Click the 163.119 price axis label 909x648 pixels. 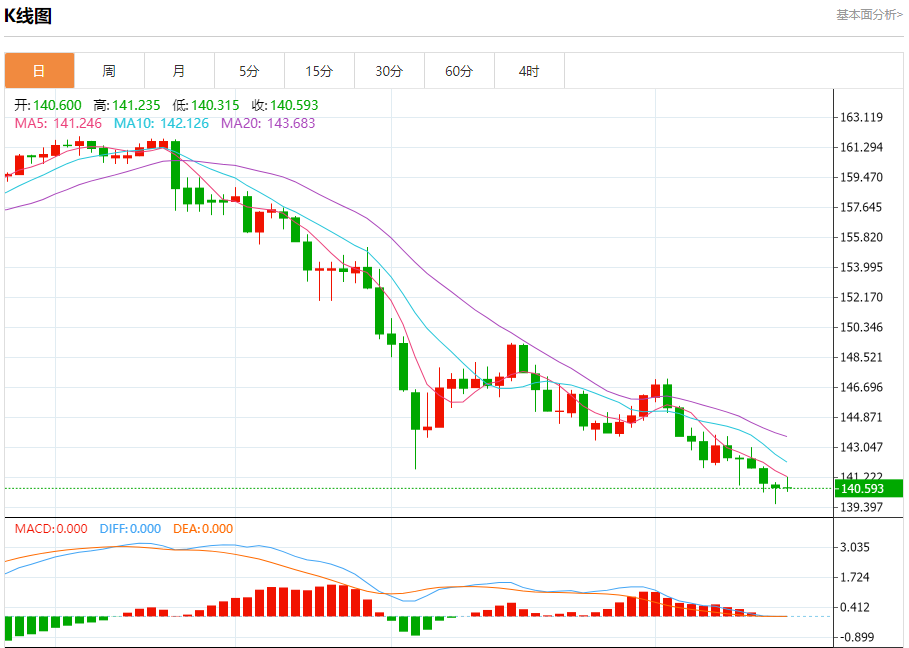(x=861, y=117)
